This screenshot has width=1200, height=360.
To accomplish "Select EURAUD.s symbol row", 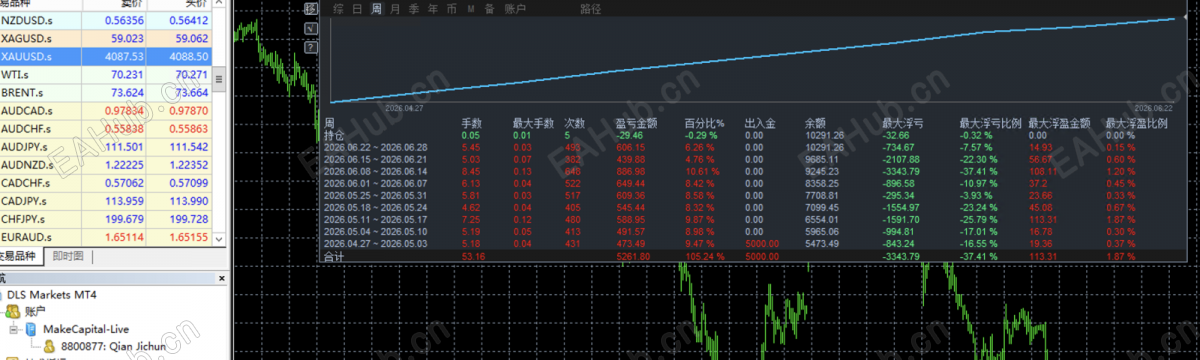I will tap(106, 237).
